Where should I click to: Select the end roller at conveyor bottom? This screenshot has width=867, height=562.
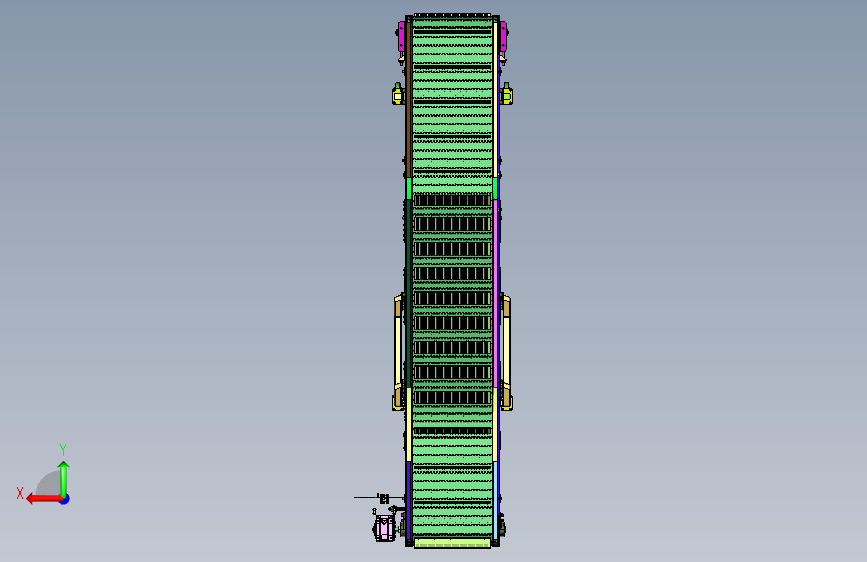point(452,544)
